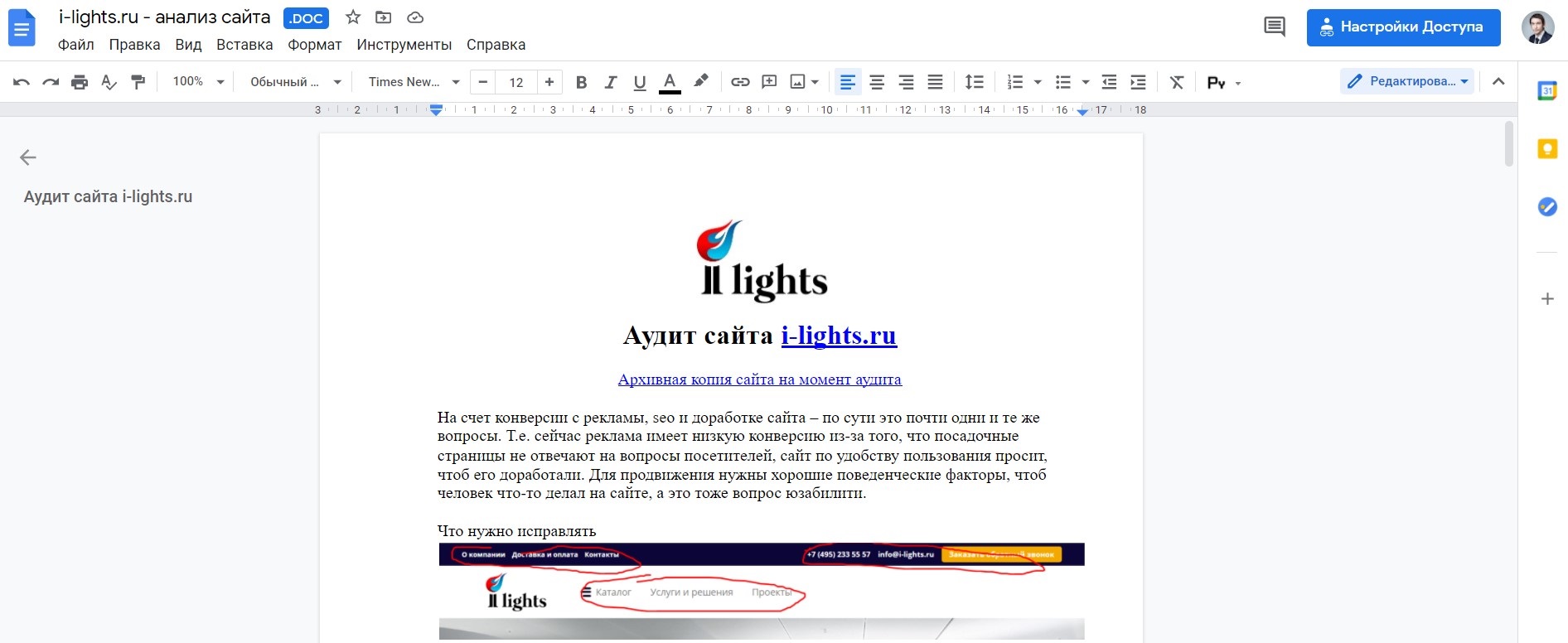Screen dimensions: 1568x643
Task: Run spell check icon
Action: [x=109, y=82]
